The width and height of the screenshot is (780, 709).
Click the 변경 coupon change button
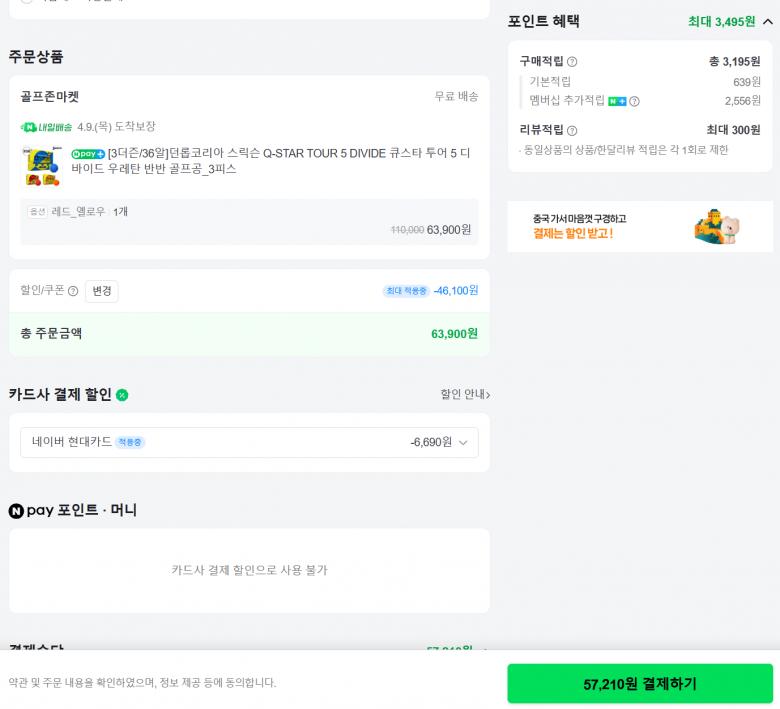pos(102,291)
